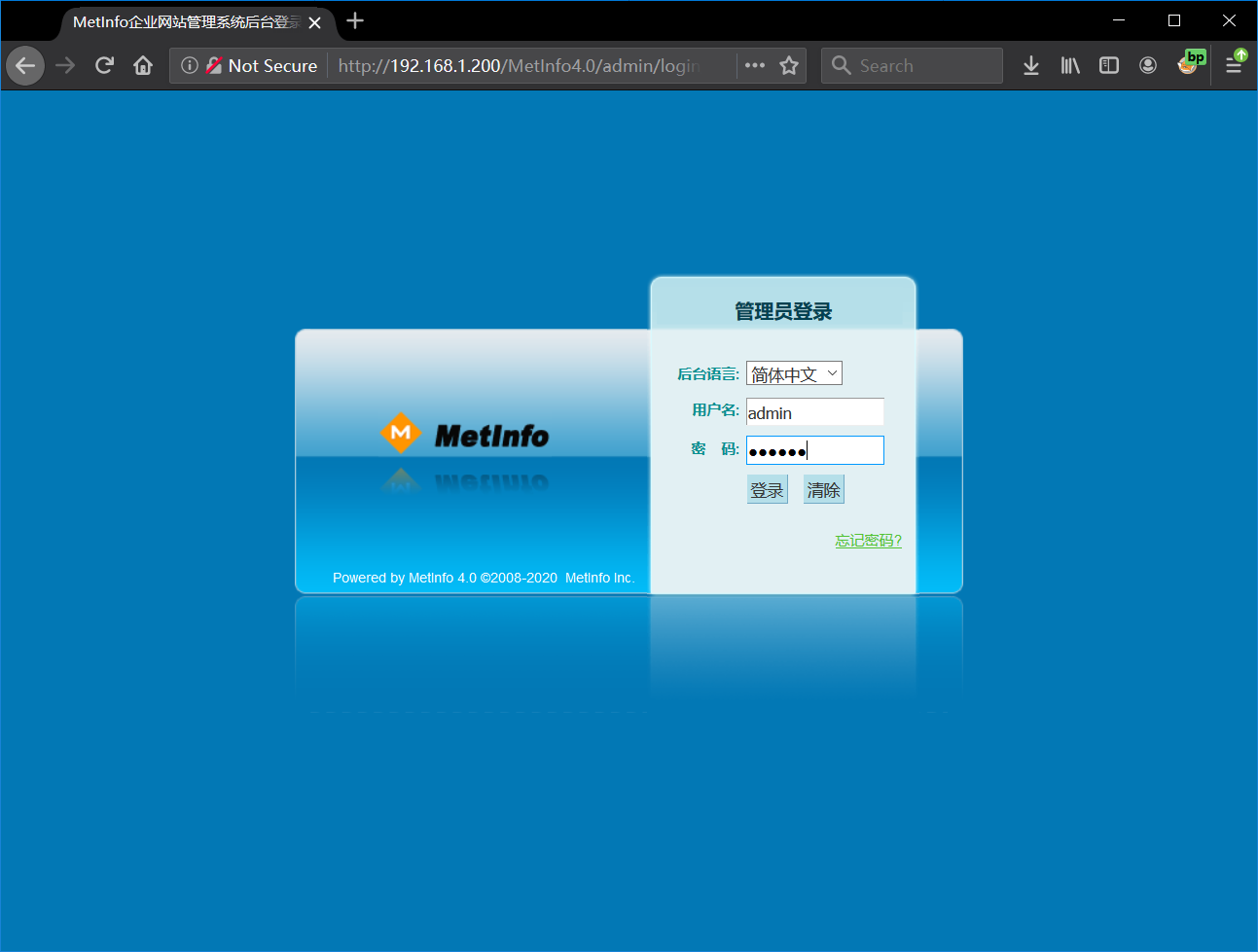Minimize the browser window
This screenshot has width=1258, height=952.
coord(1119,20)
